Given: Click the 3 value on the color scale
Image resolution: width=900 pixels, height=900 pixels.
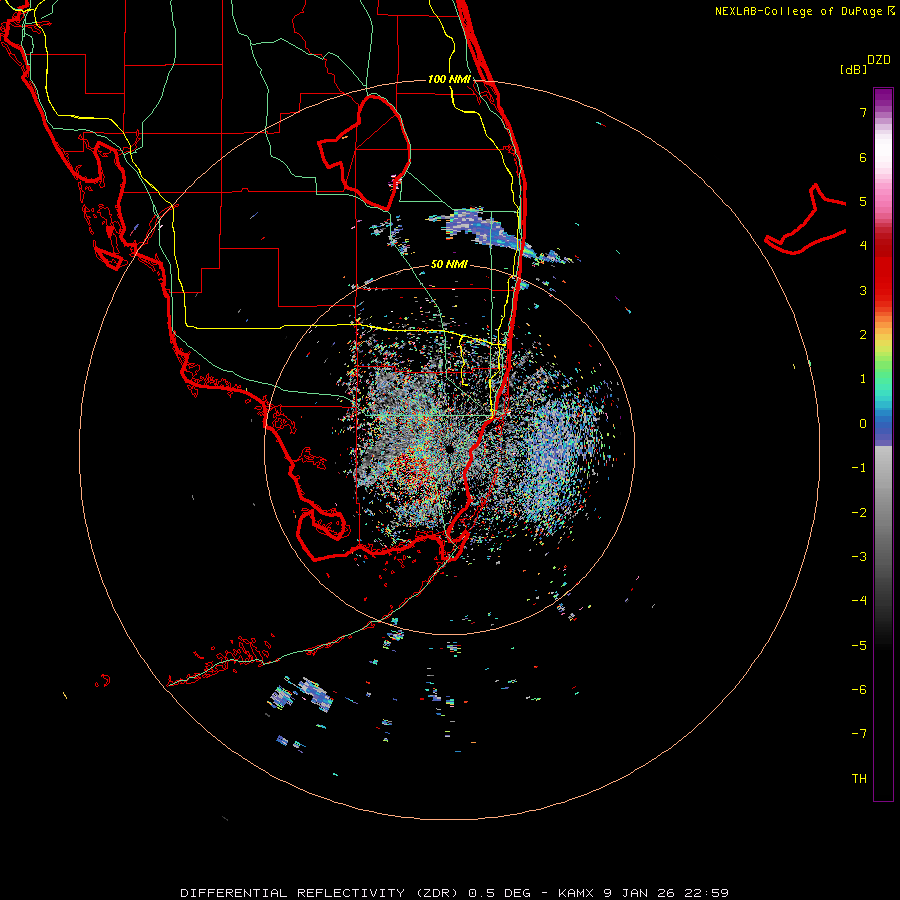Looking at the screenshot, I should click(x=863, y=290).
